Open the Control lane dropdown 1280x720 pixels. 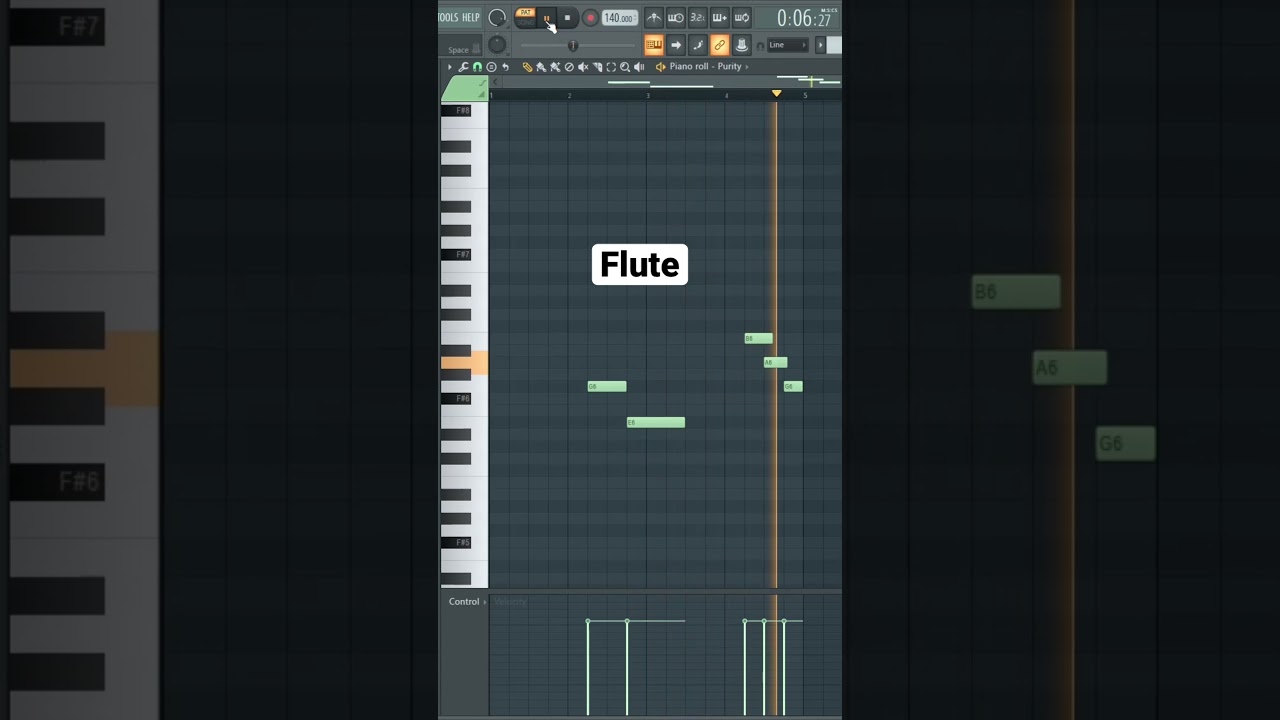pos(466,601)
